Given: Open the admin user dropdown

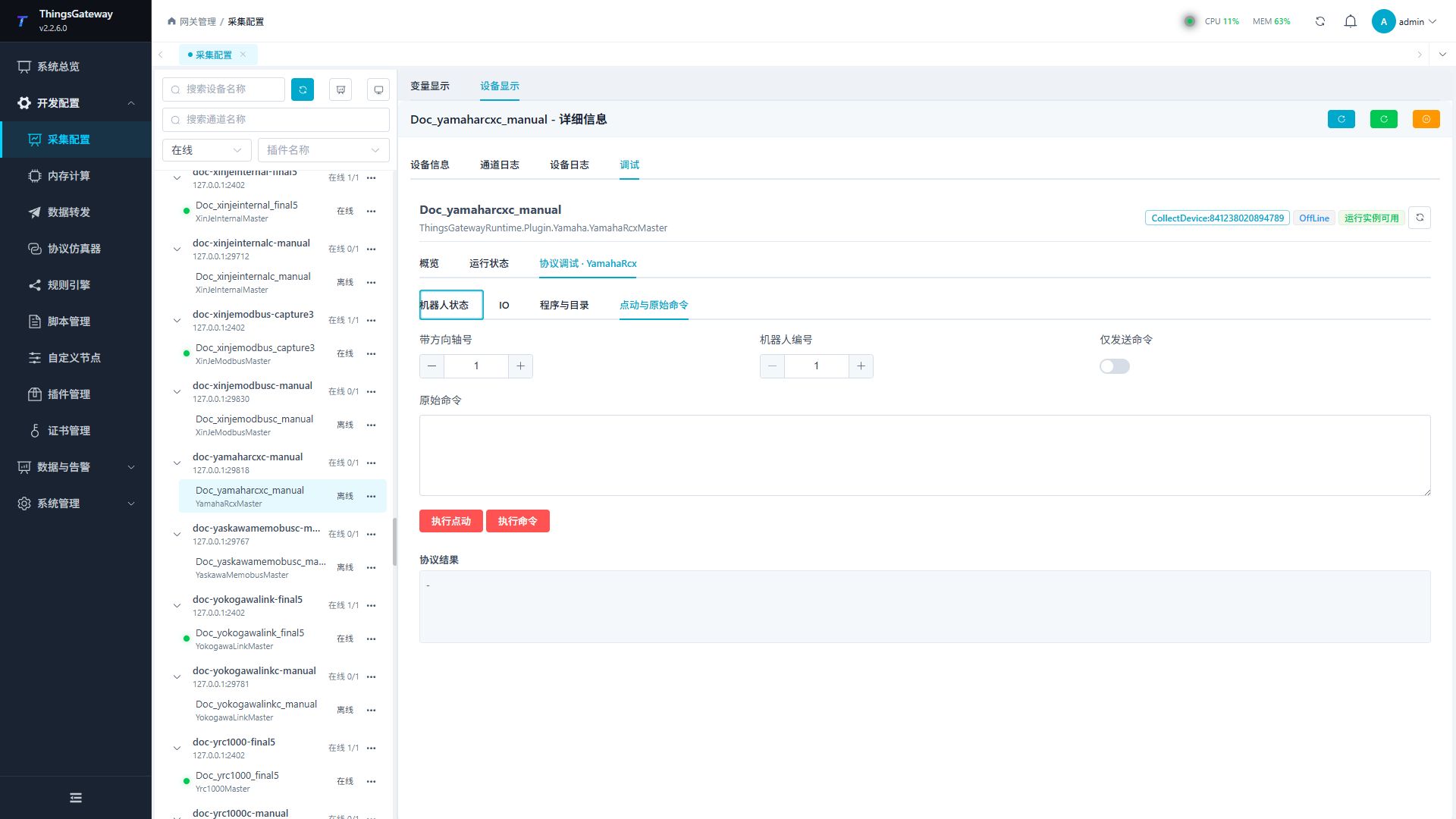Looking at the screenshot, I should click(x=1404, y=21).
